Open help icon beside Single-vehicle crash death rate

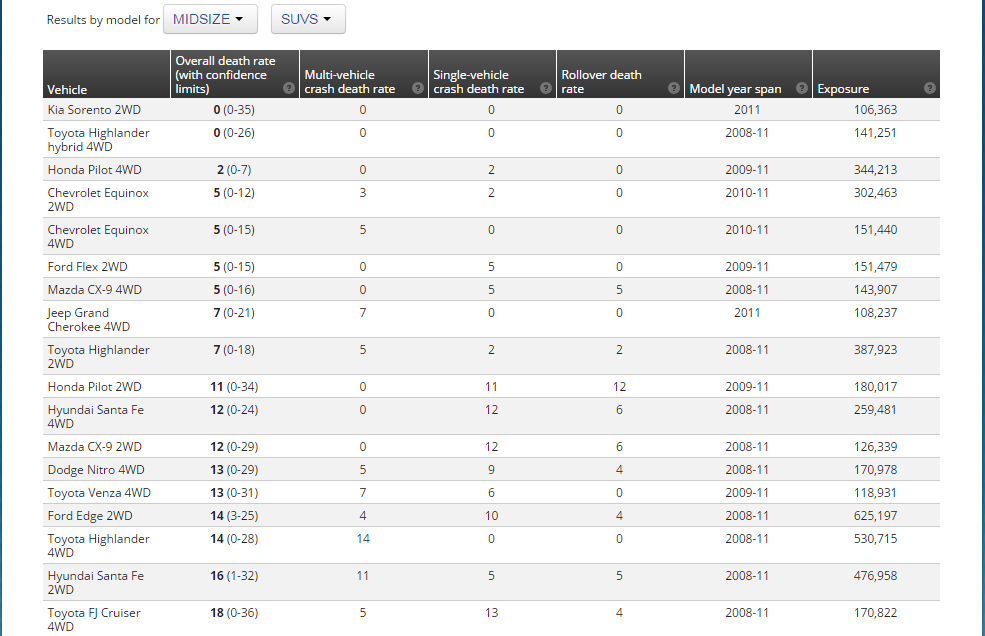coord(545,88)
